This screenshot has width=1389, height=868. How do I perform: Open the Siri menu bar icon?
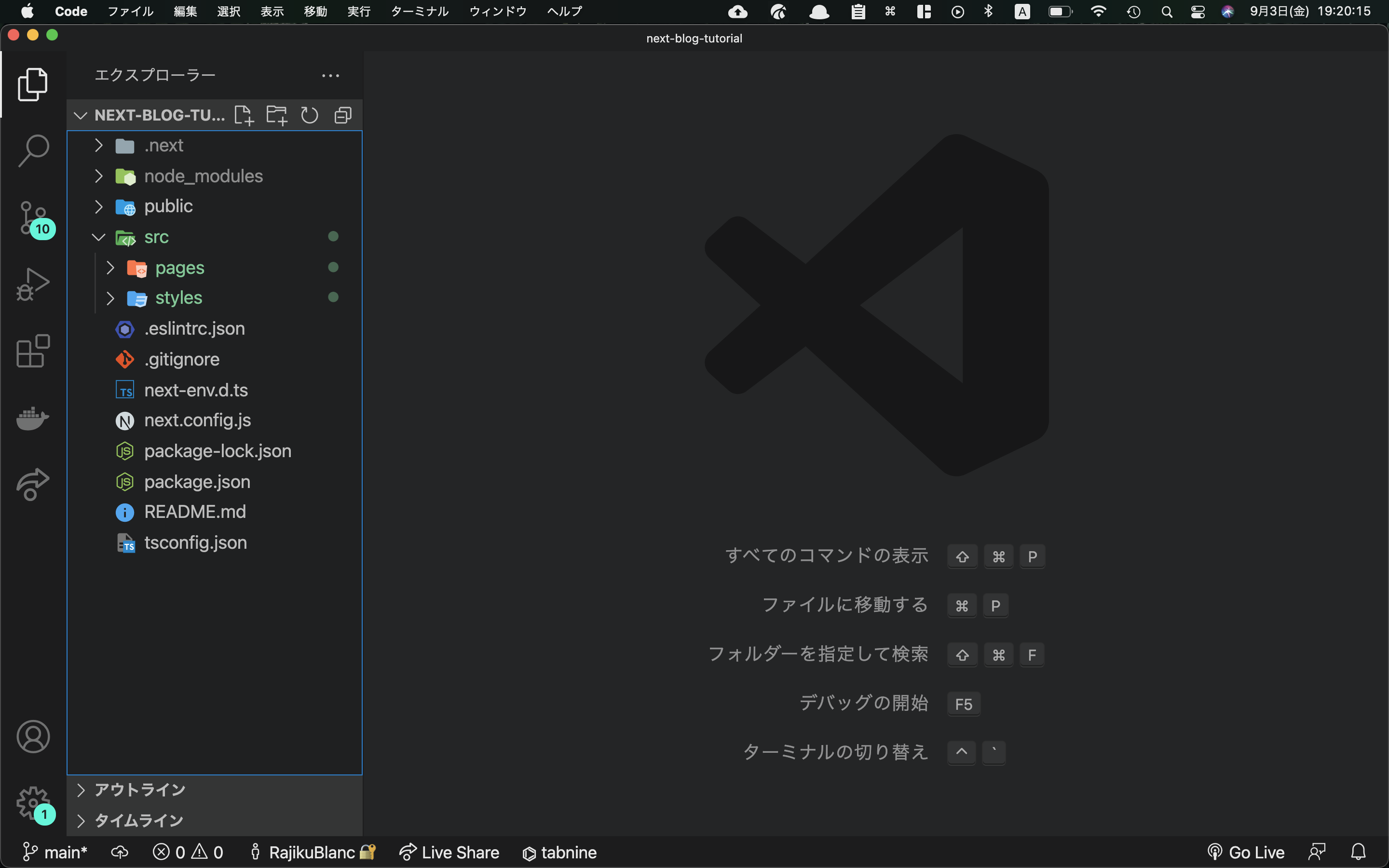coord(1227,12)
